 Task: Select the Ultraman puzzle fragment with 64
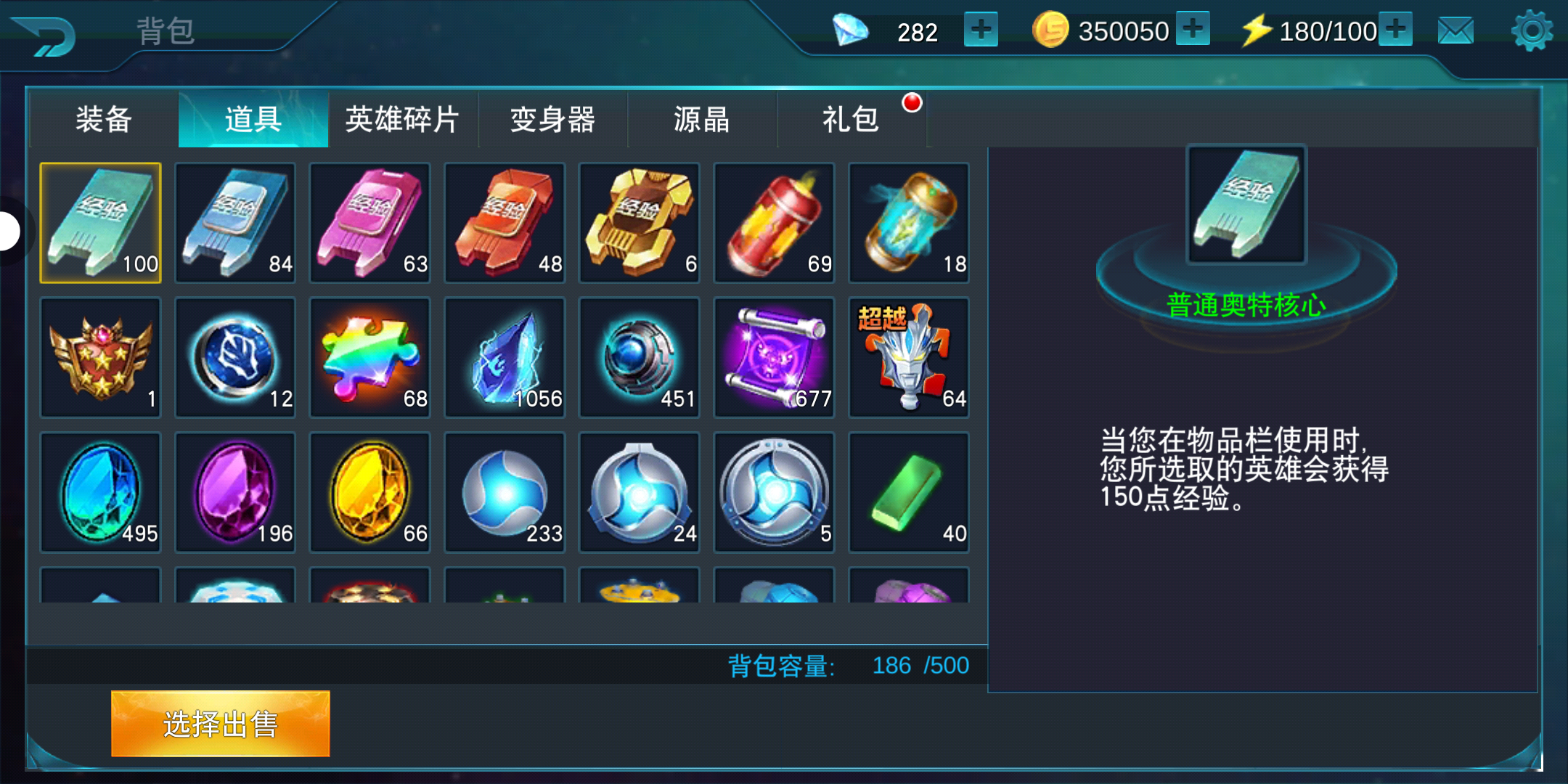pyautogui.click(x=909, y=357)
